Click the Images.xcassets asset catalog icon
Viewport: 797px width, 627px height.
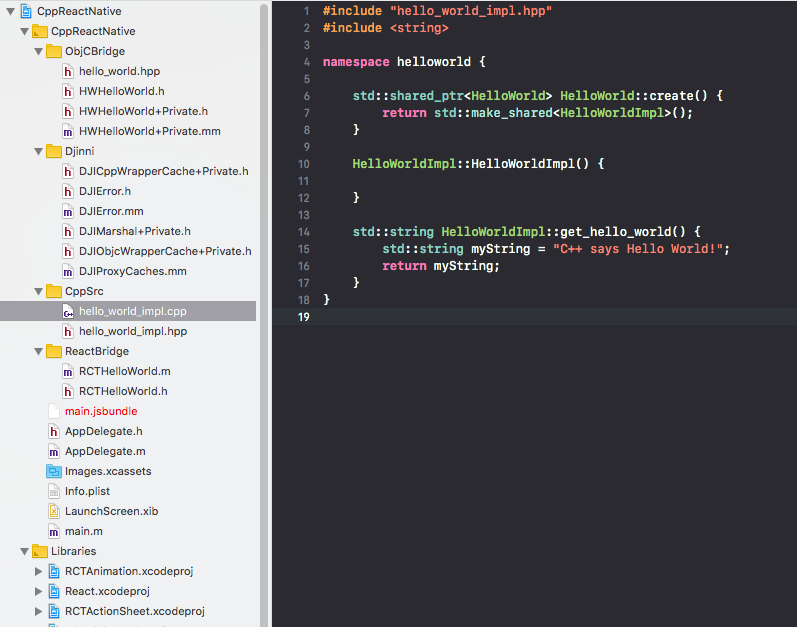click(x=54, y=472)
